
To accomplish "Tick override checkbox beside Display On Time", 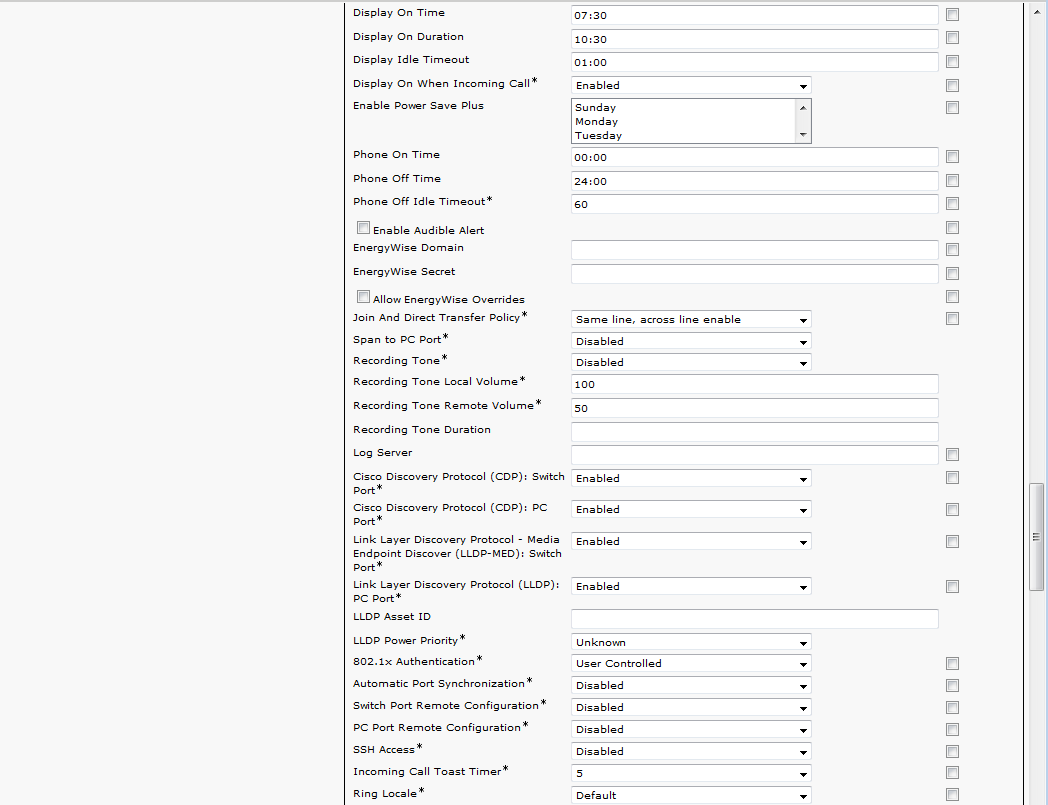I will [952, 14].
